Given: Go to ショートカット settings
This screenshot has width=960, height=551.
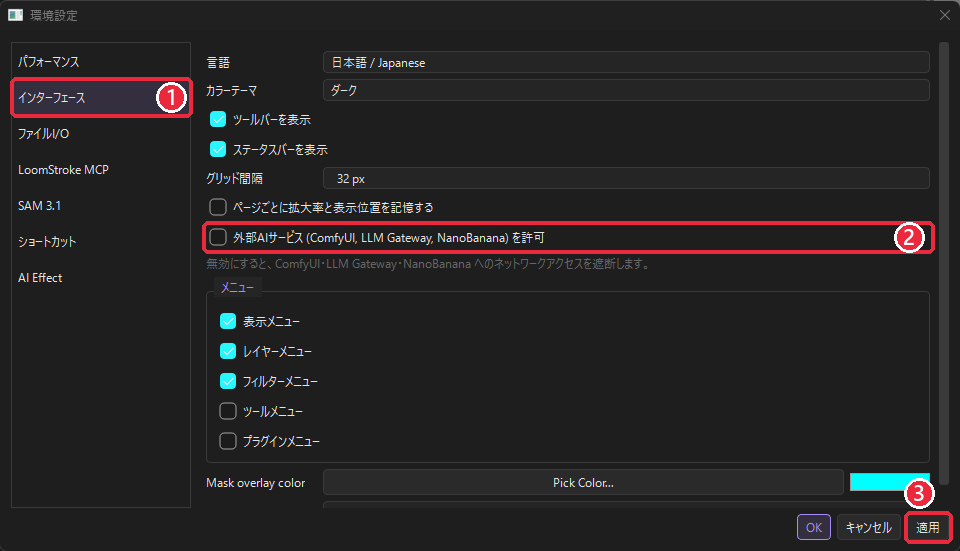Looking at the screenshot, I should coord(101,242).
